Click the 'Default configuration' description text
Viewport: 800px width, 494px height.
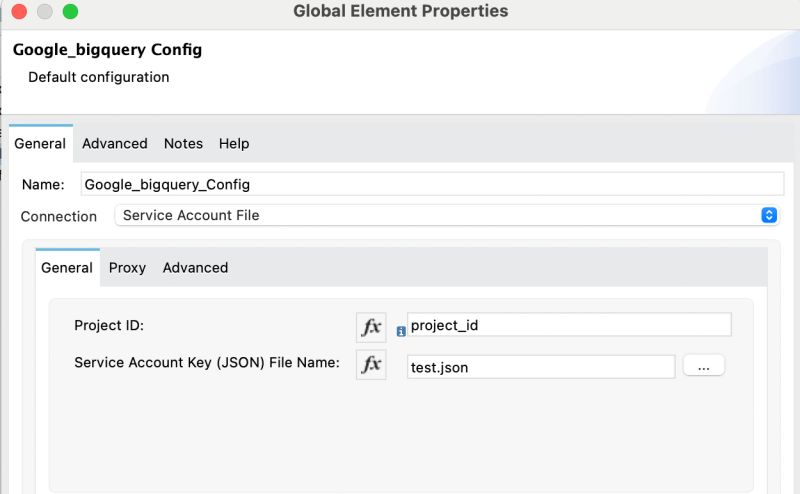(98, 77)
